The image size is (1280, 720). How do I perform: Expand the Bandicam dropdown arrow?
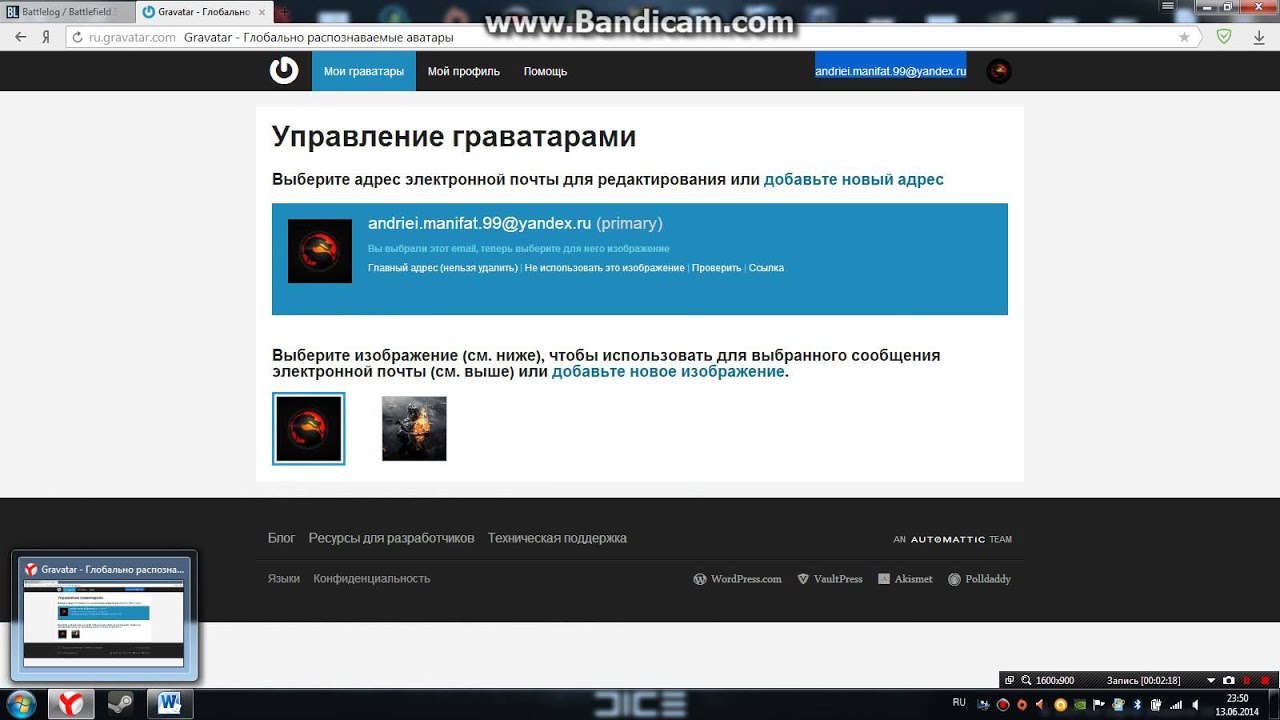click(1211, 680)
